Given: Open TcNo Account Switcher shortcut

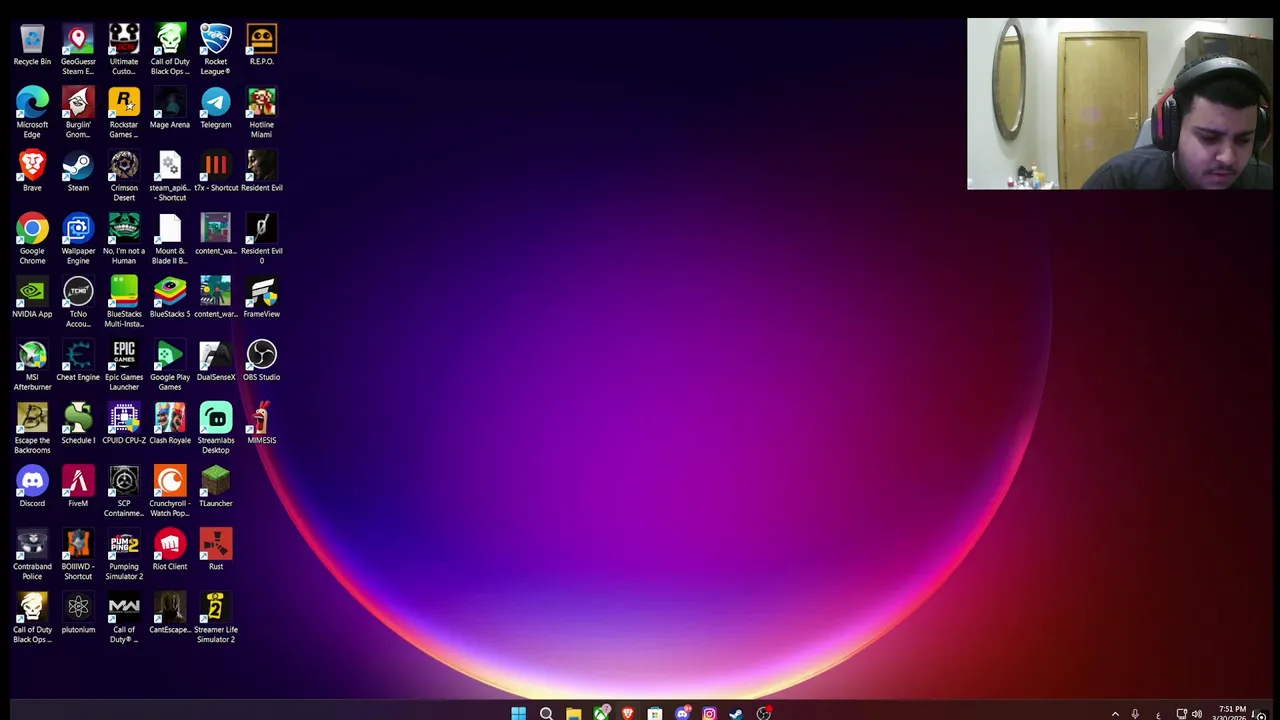Looking at the screenshot, I should point(78,302).
